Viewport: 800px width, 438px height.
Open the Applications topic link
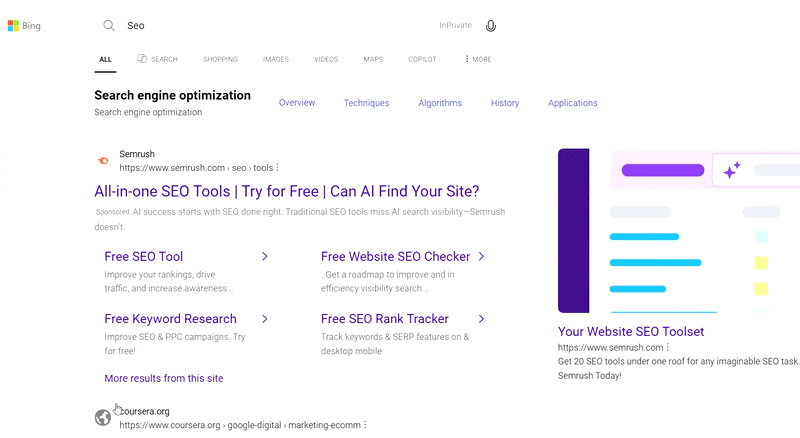pyautogui.click(x=572, y=103)
